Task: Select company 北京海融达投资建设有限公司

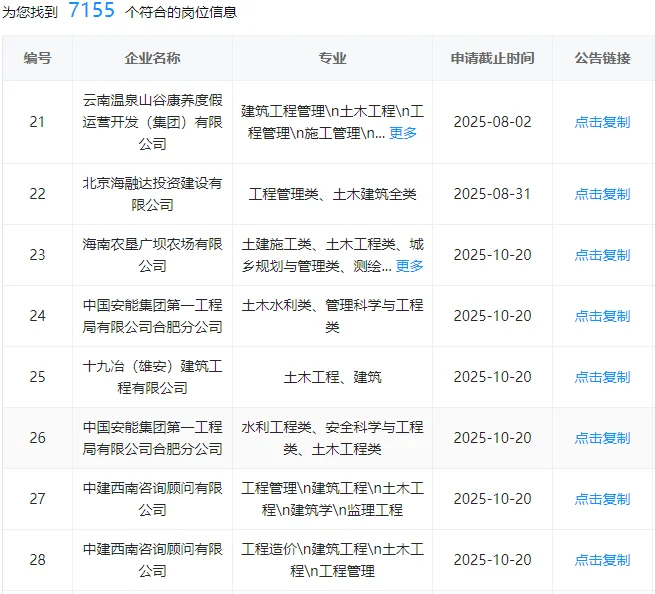Action: 152,194
